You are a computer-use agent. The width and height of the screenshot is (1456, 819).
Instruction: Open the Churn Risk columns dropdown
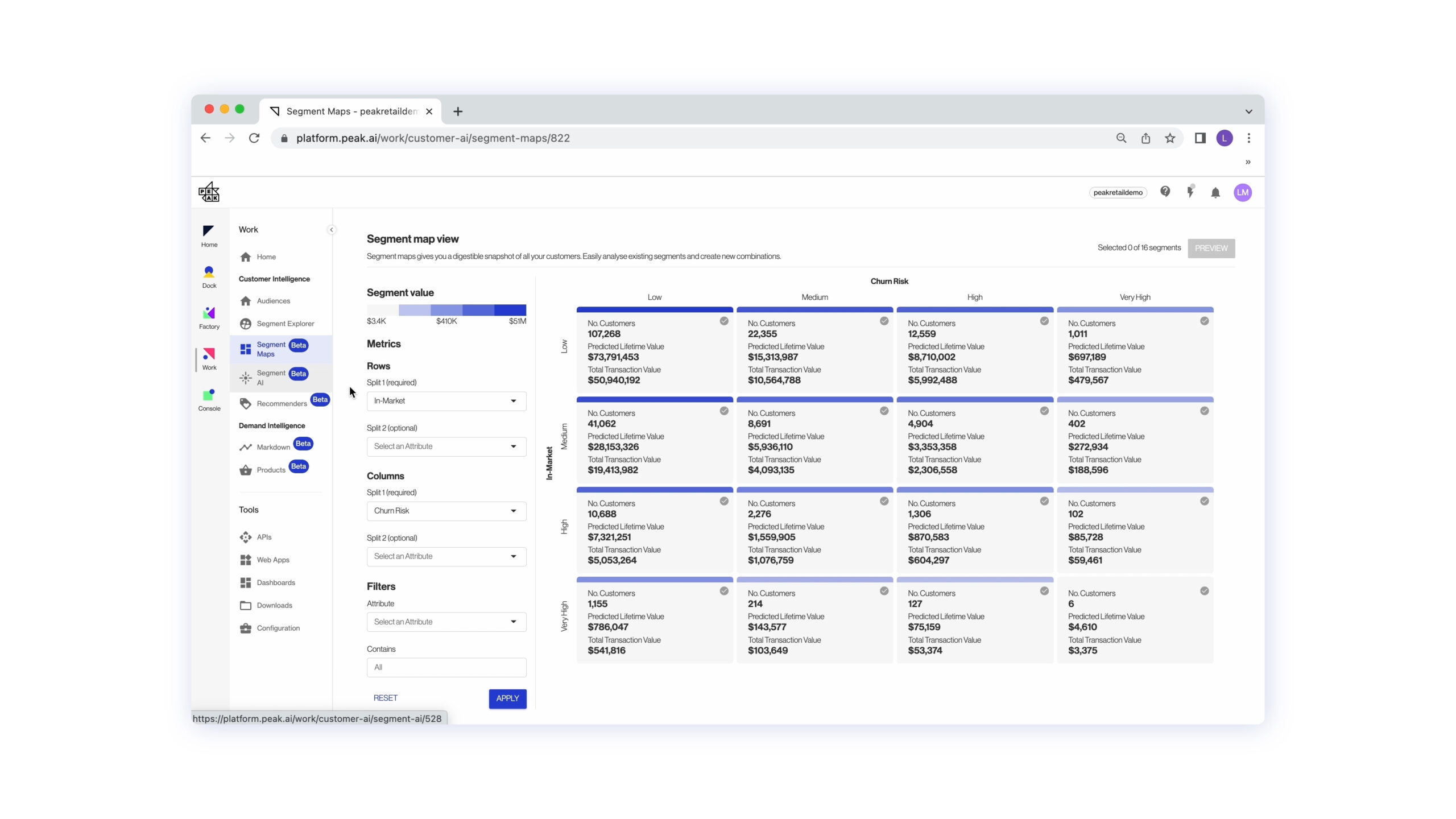pos(446,511)
